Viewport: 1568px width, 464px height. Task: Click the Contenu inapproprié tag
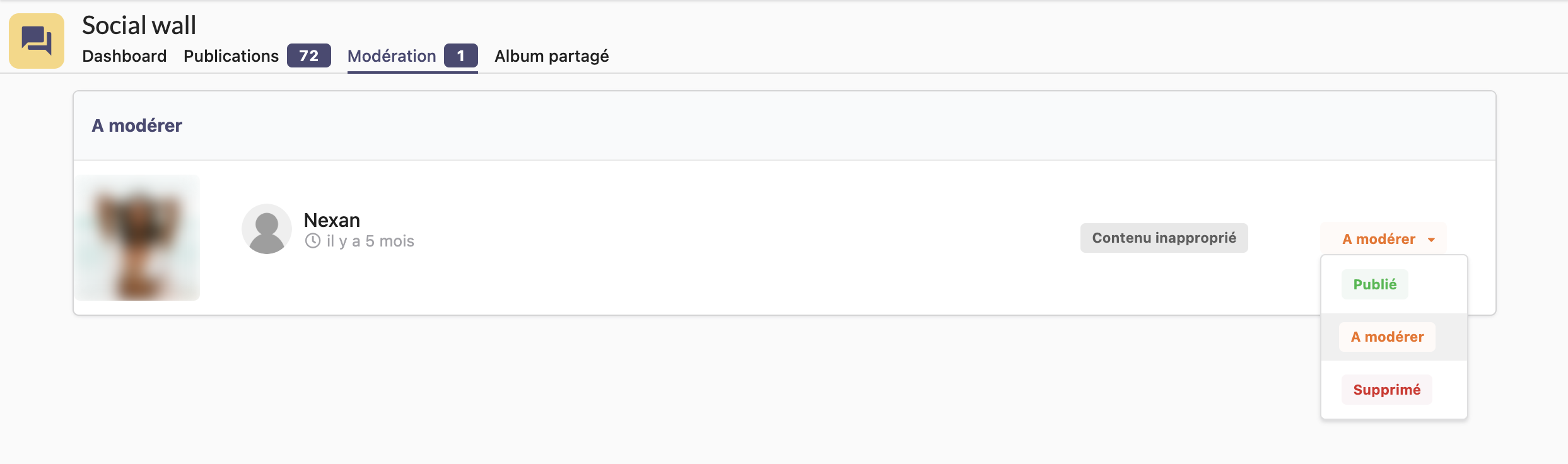coord(1164,238)
